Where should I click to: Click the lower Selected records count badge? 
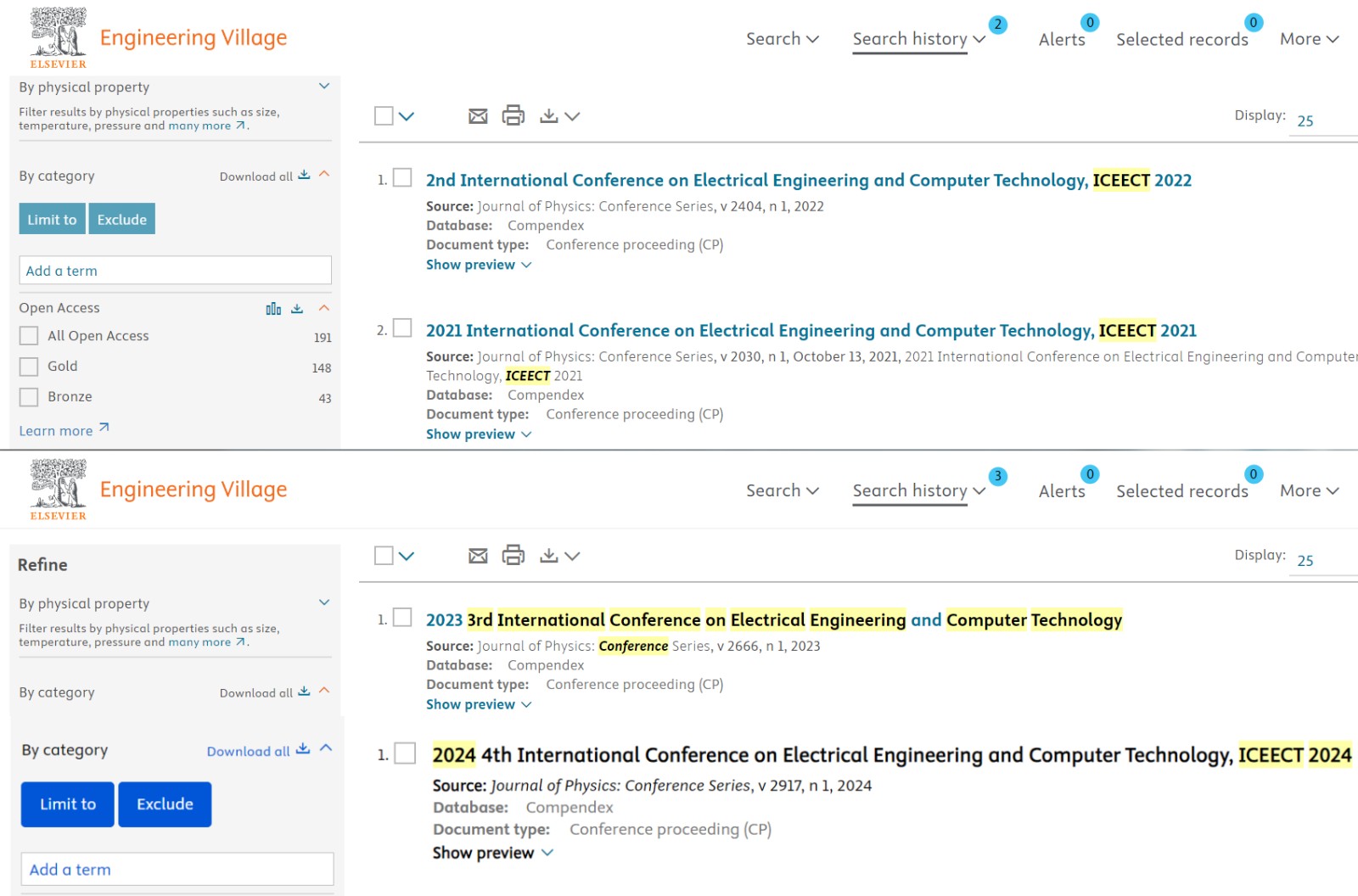pos(1254,474)
